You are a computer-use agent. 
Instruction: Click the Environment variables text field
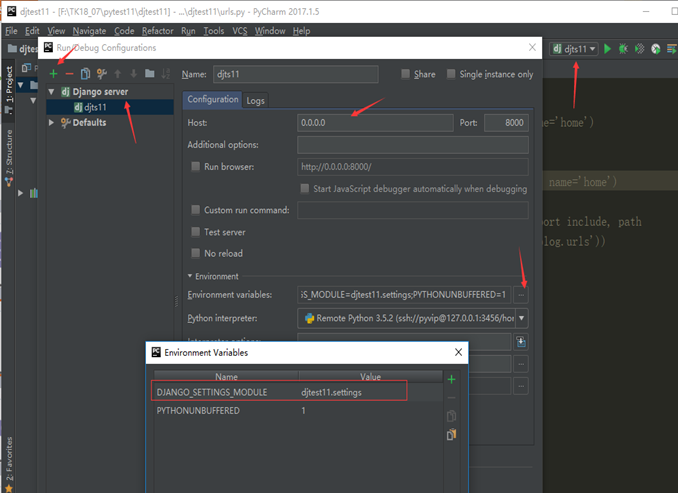click(x=404, y=295)
